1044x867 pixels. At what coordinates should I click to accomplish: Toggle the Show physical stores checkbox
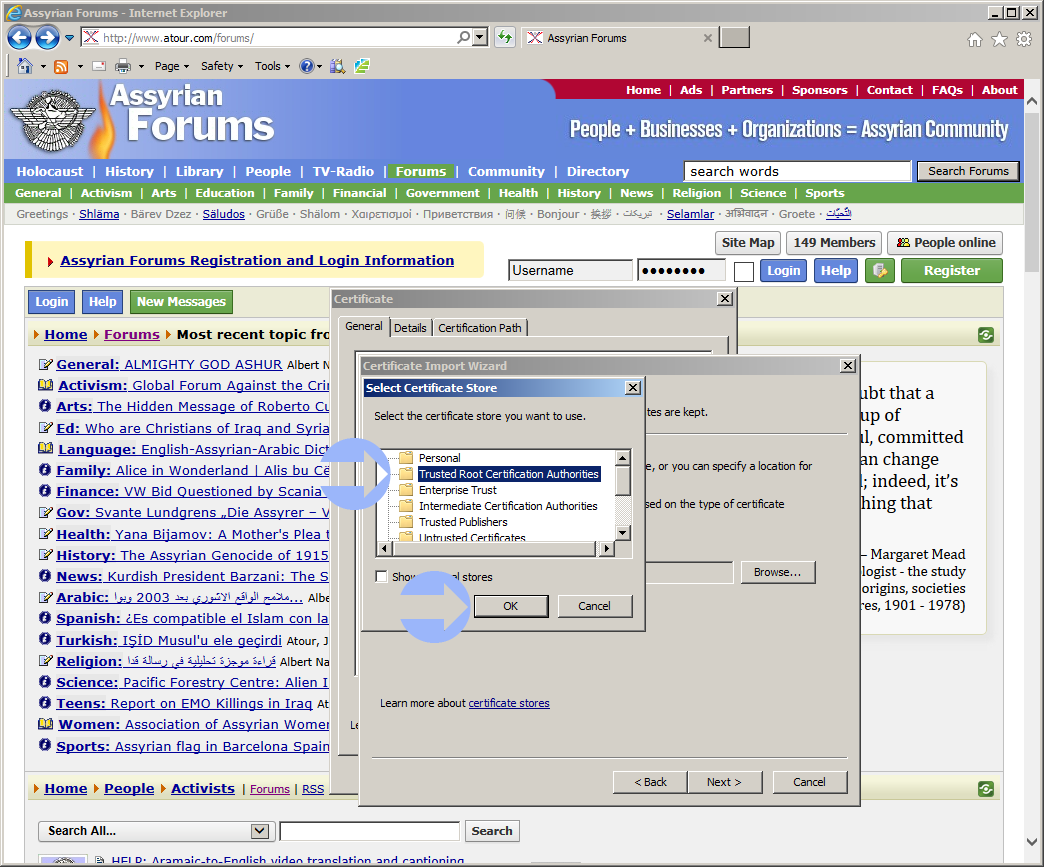[382, 577]
